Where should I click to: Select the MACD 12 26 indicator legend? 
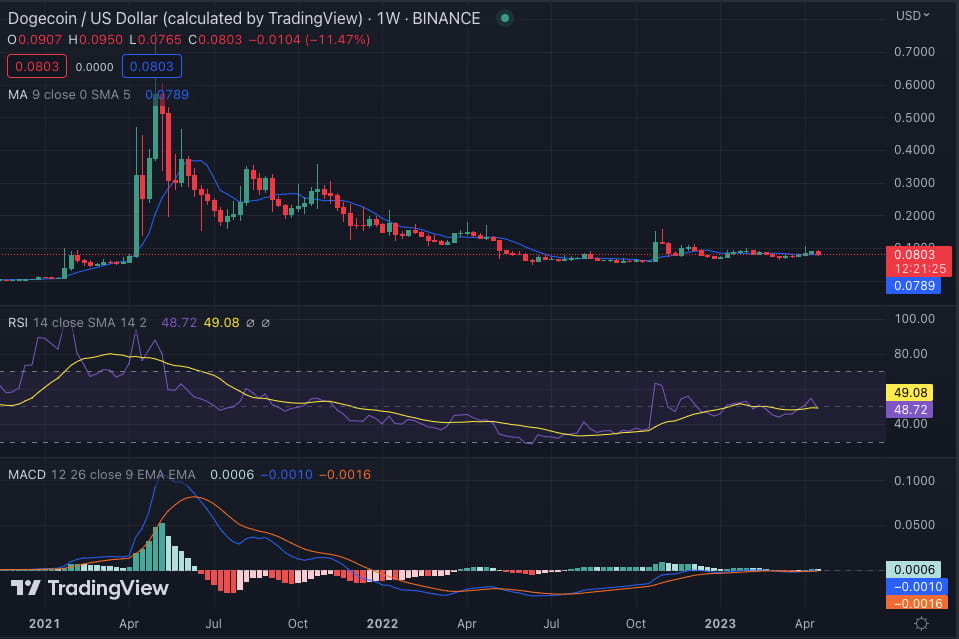tap(102, 475)
